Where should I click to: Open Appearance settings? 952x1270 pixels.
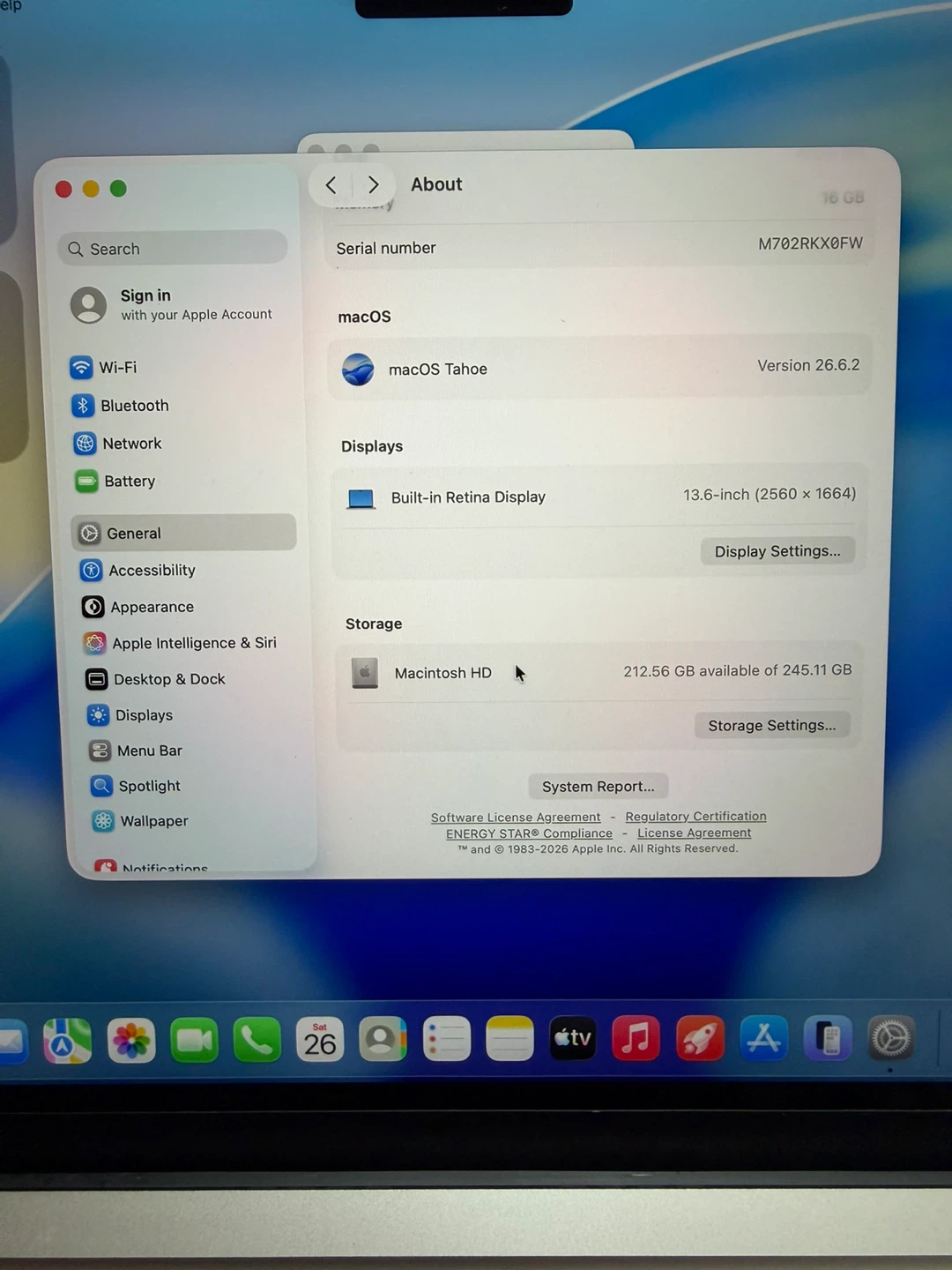pos(138,607)
